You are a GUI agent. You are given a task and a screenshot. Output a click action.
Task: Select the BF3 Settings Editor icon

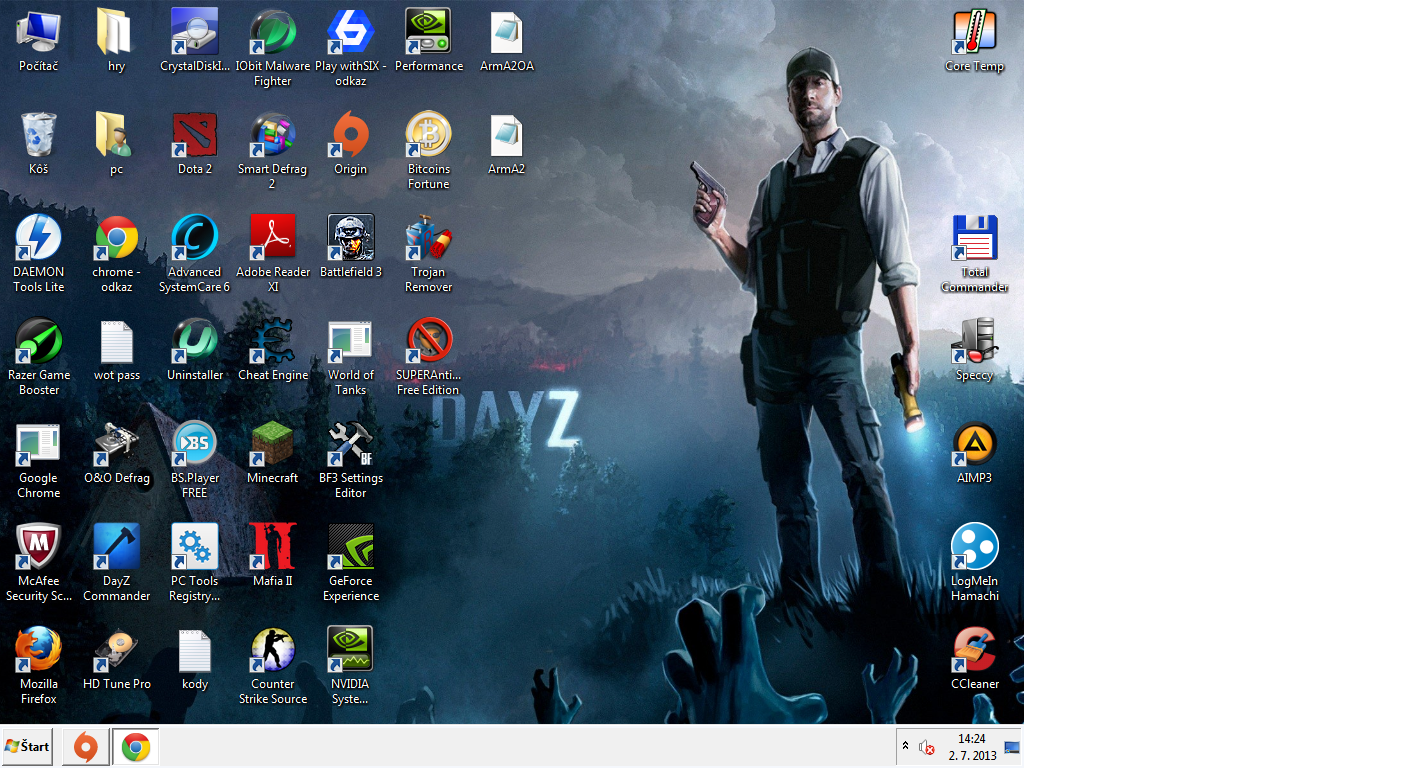coord(350,460)
